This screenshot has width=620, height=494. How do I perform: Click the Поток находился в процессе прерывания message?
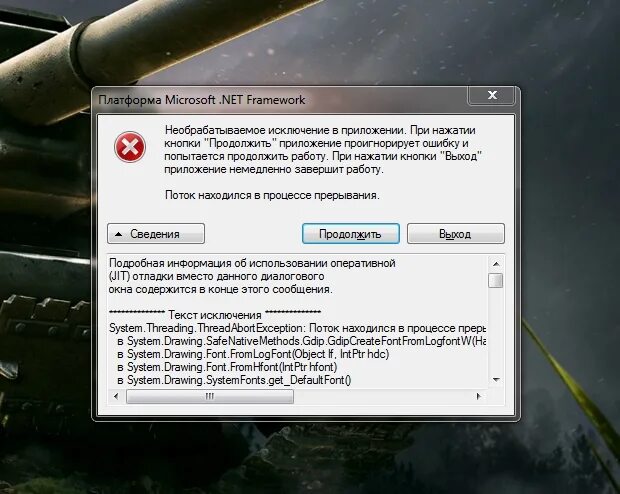pos(272,195)
